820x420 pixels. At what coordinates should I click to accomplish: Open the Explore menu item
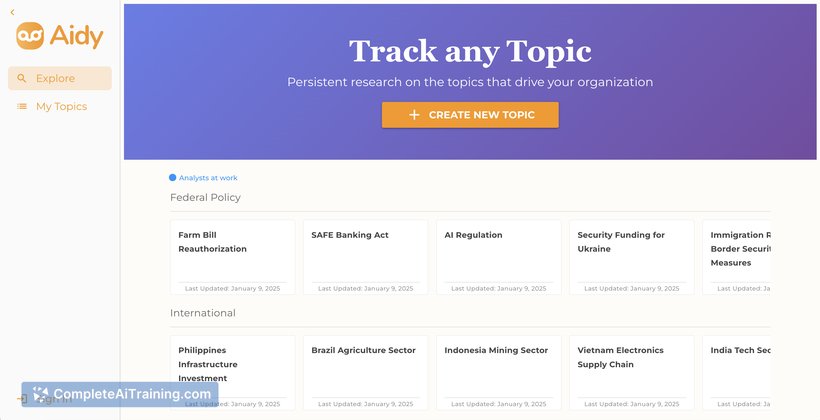(x=60, y=78)
